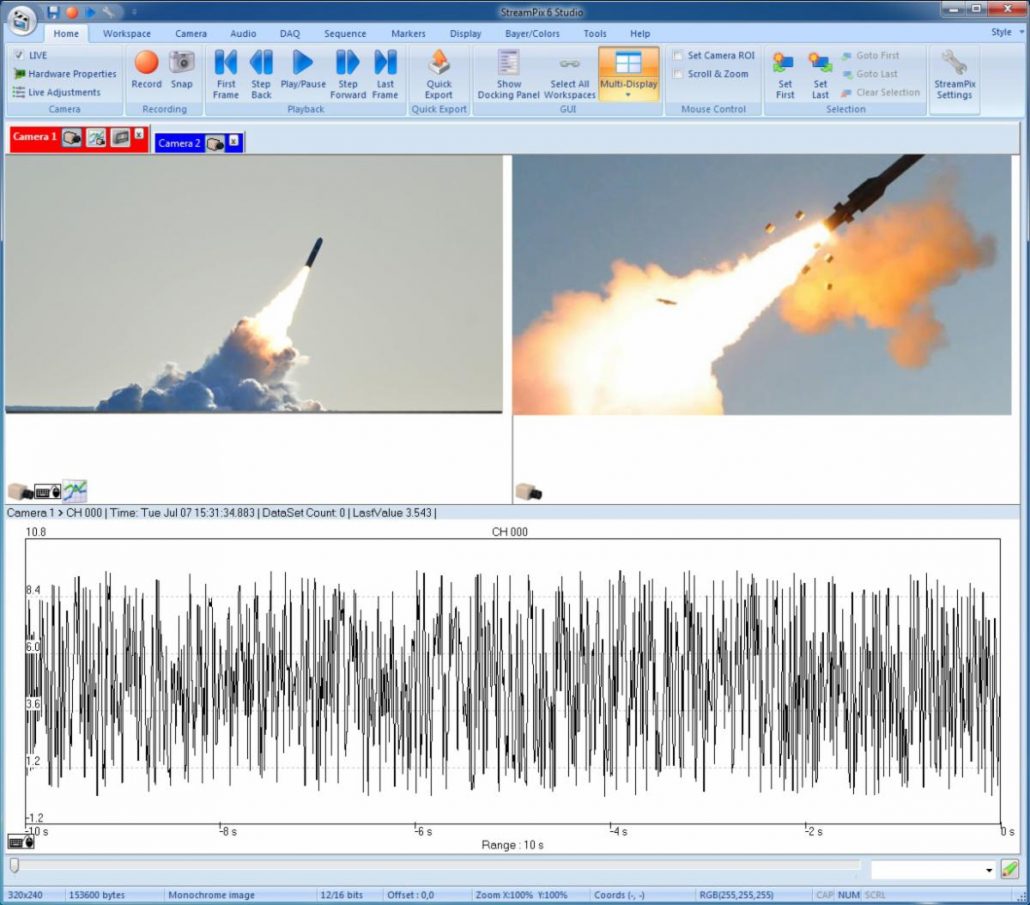The image size is (1030, 905).
Task: Open the Bayer/Colors tab
Action: coord(533,33)
